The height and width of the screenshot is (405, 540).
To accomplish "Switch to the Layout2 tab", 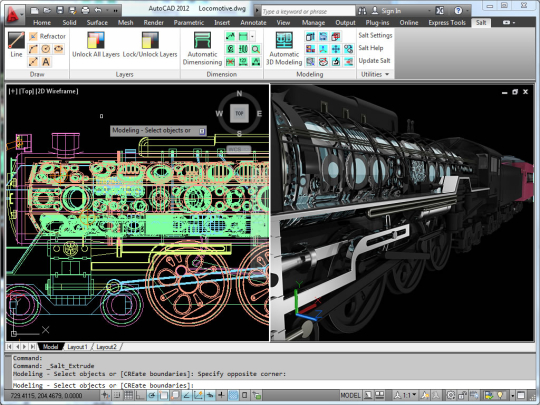I will click(x=106, y=346).
